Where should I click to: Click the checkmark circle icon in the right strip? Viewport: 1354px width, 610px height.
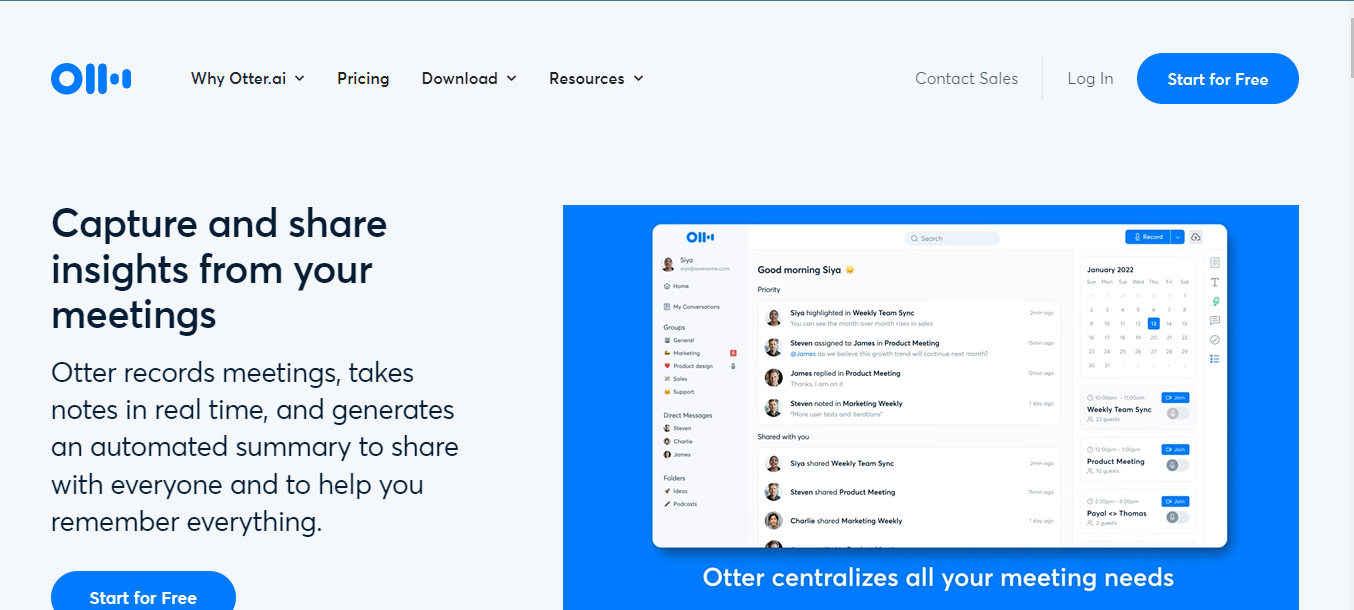pos(1215,340)
